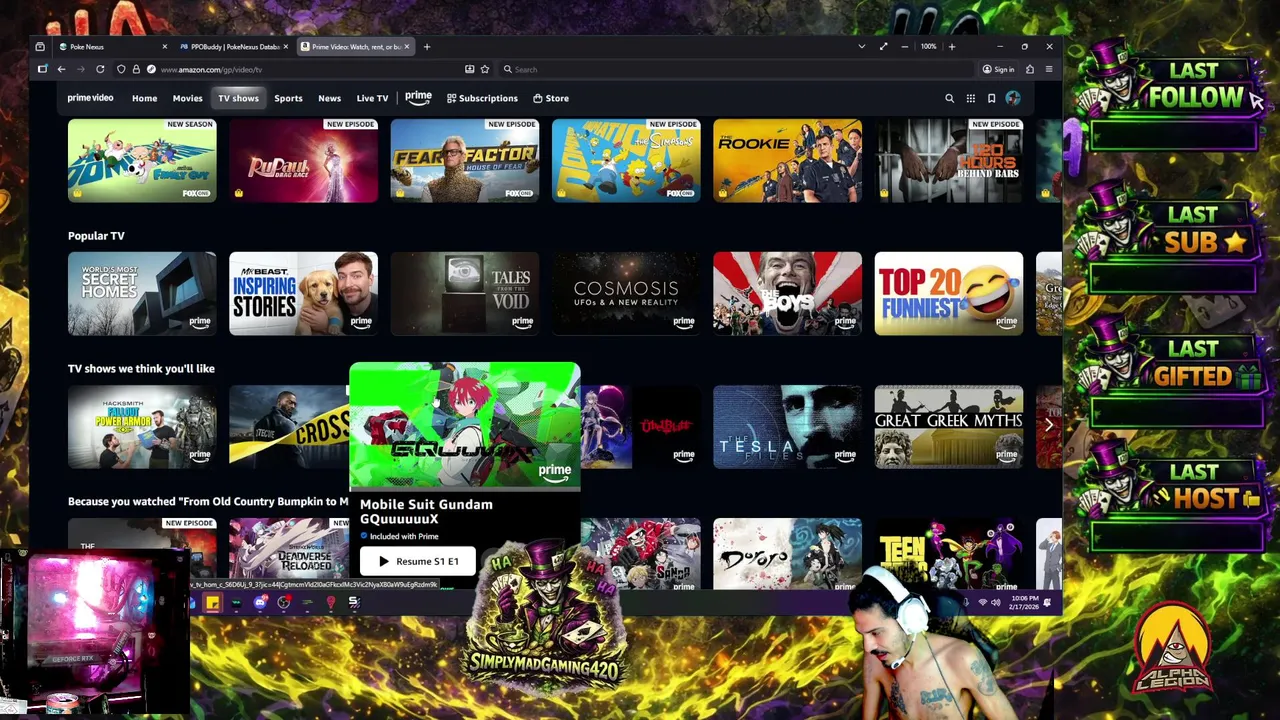Open the Prime Video search icon

pyautogui.click(x=949, y=98)
